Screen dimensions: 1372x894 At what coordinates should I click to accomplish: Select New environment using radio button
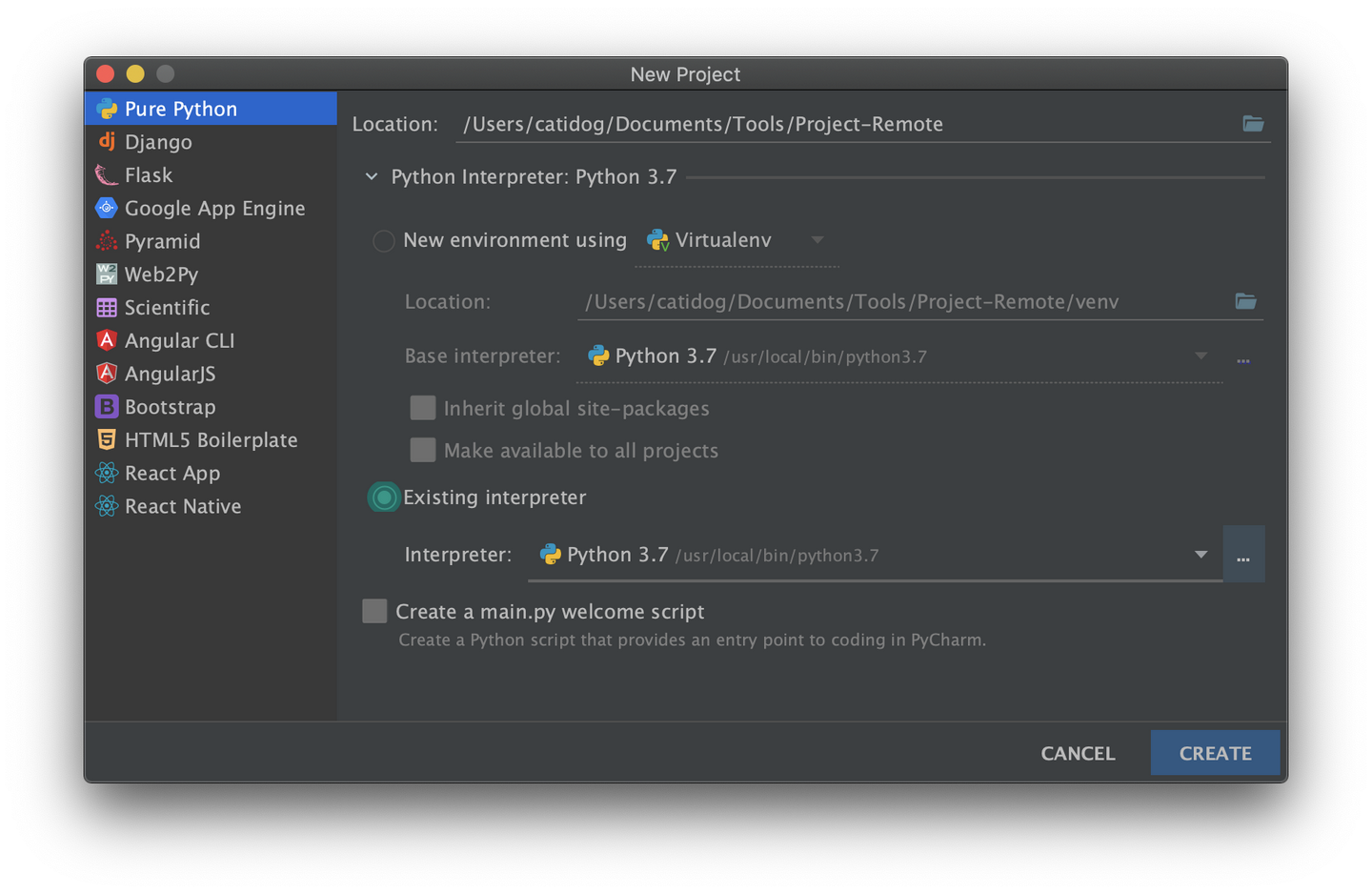pyautogui.click(x=384, y=241)
